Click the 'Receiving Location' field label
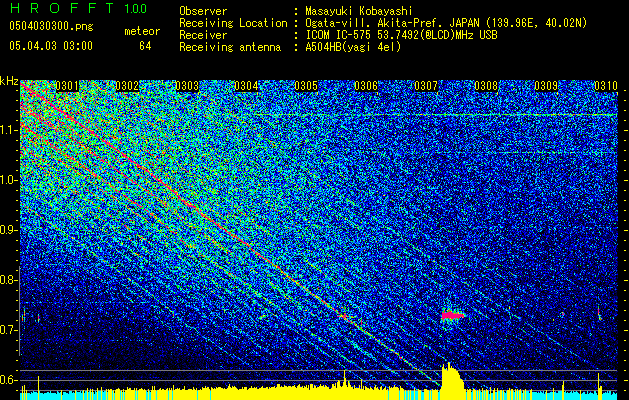This screenshot has width=629, height=400. (233, 24)
